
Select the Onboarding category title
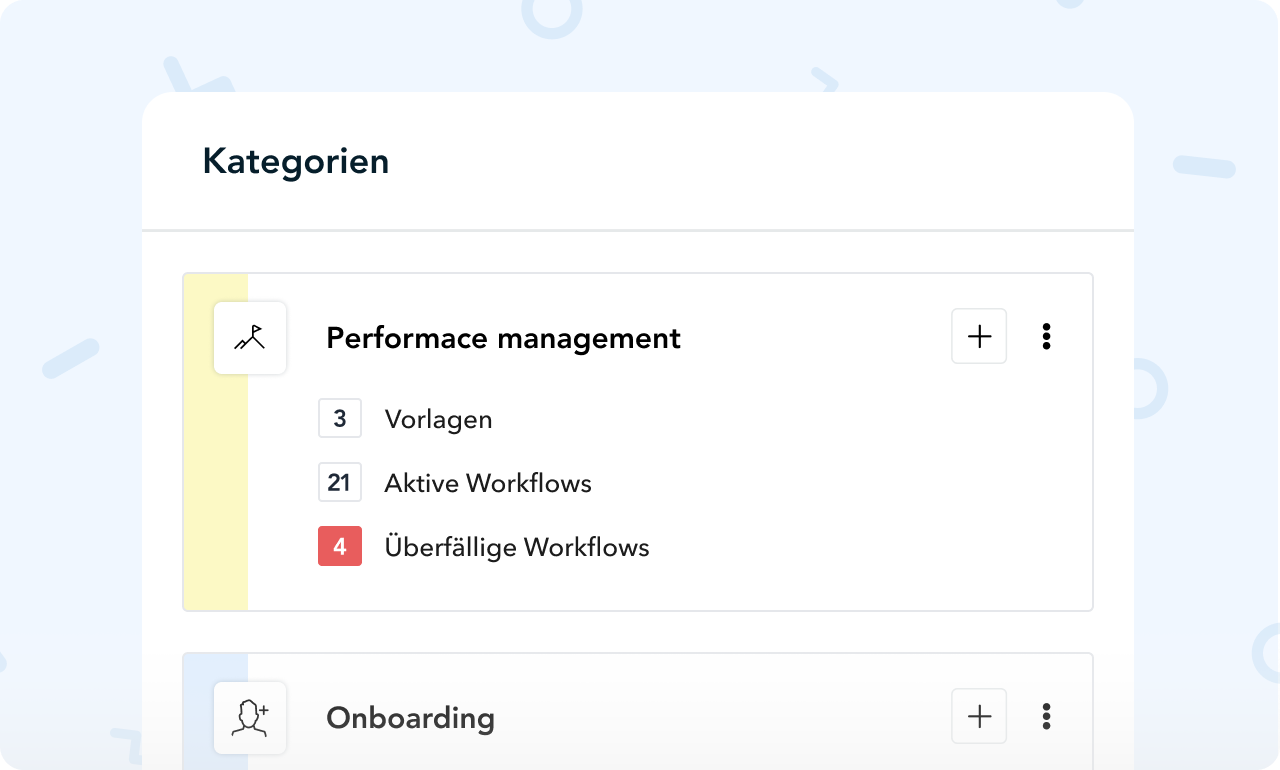click(410, 718)
